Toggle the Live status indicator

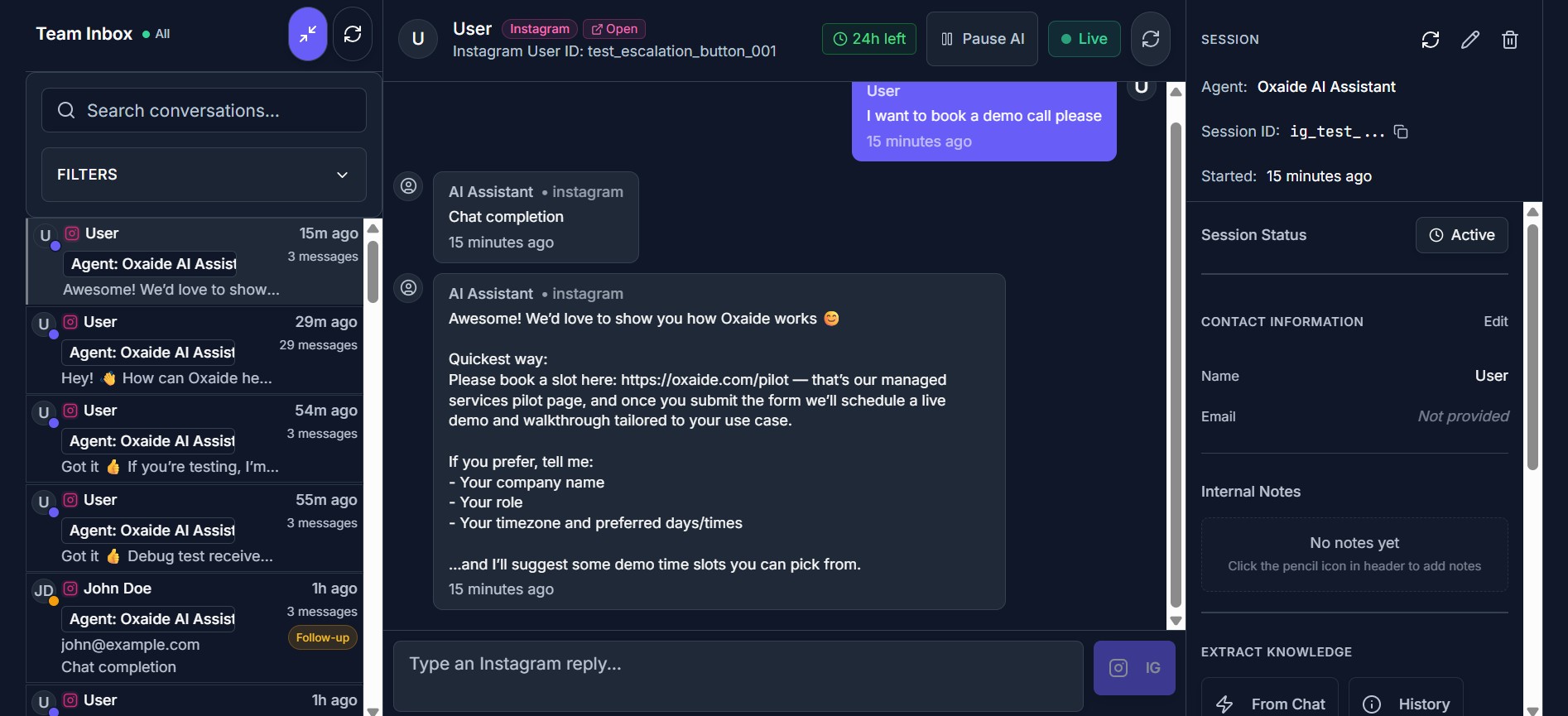click(1084, 38)
